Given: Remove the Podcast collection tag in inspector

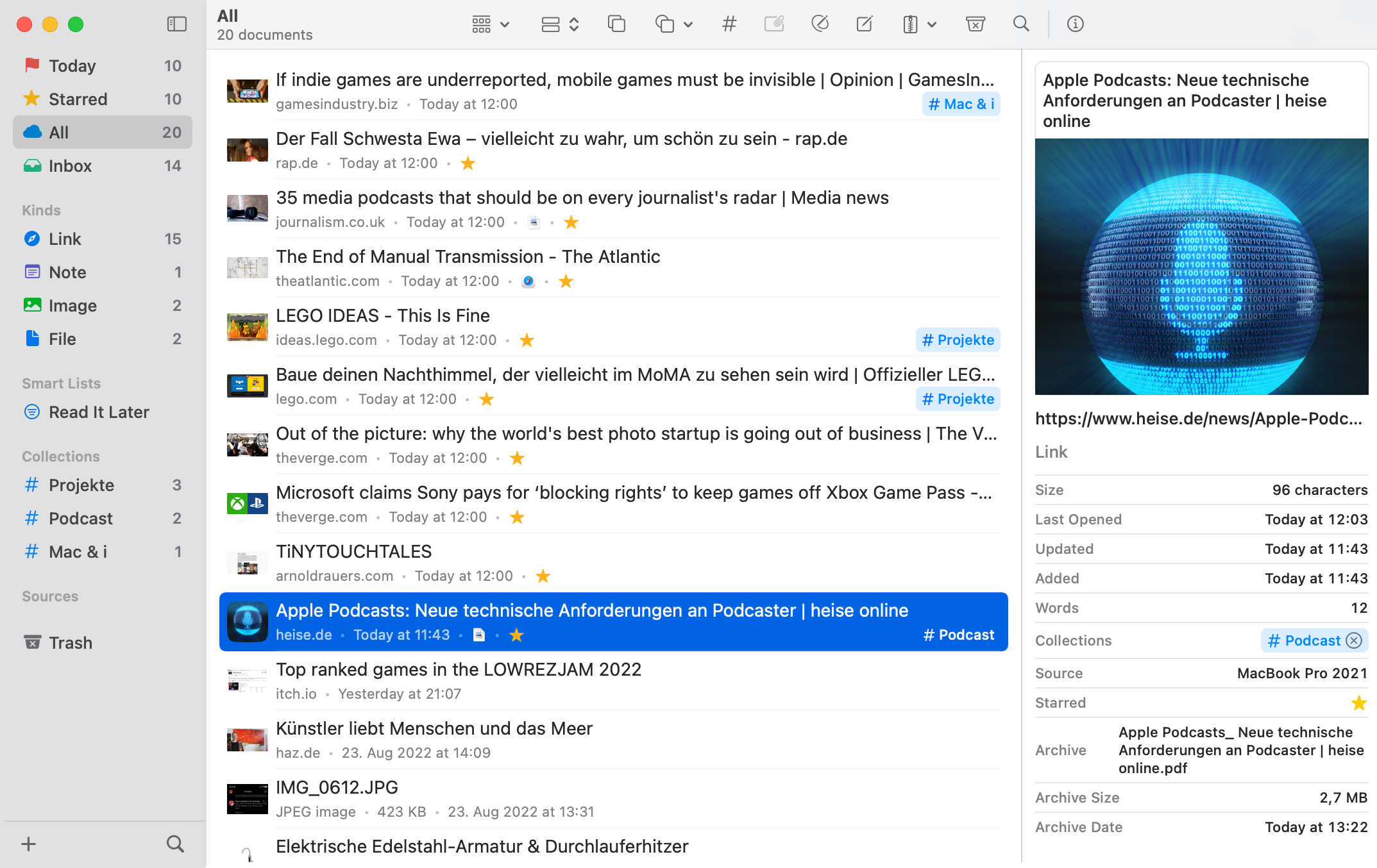Looking at the screenshot, I should coord(1354,640).
